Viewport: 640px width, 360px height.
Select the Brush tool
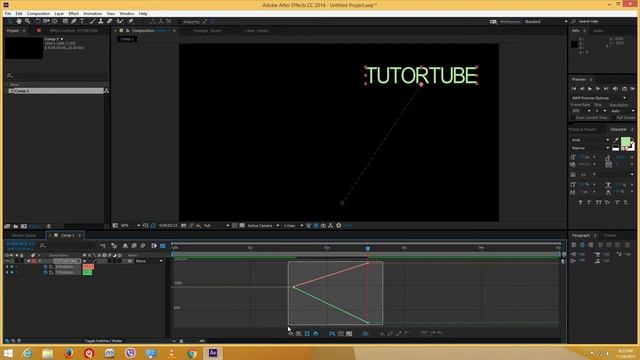click(x=93, y=21)
